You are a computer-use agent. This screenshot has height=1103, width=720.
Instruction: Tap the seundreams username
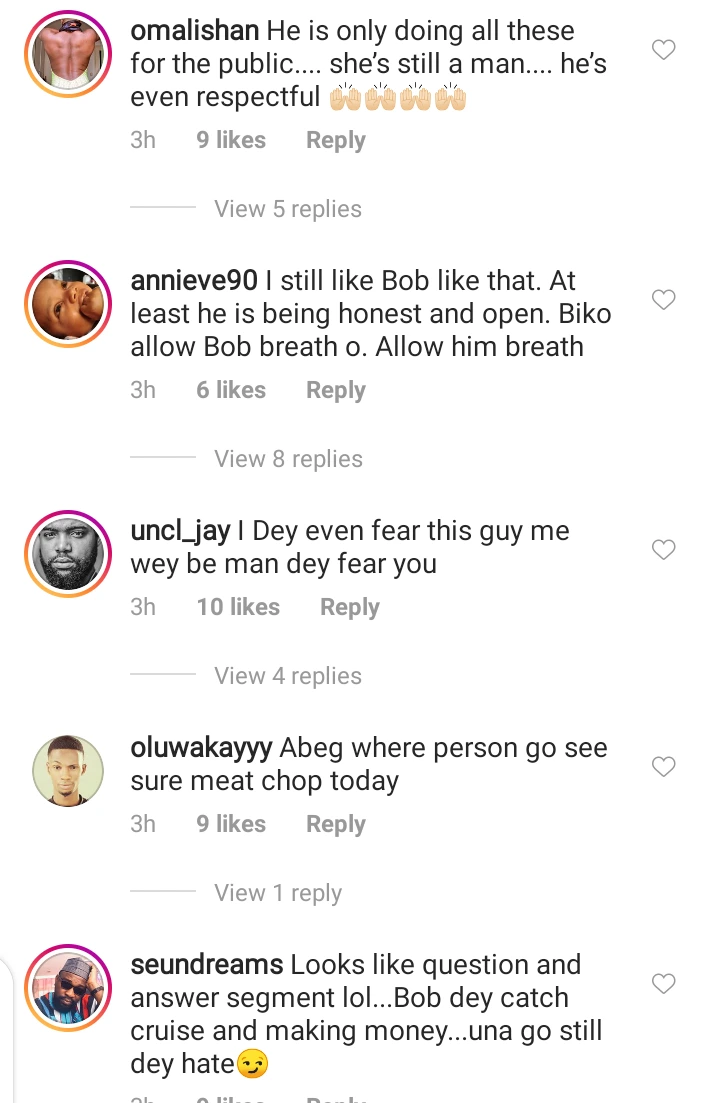tap(207, 965)
